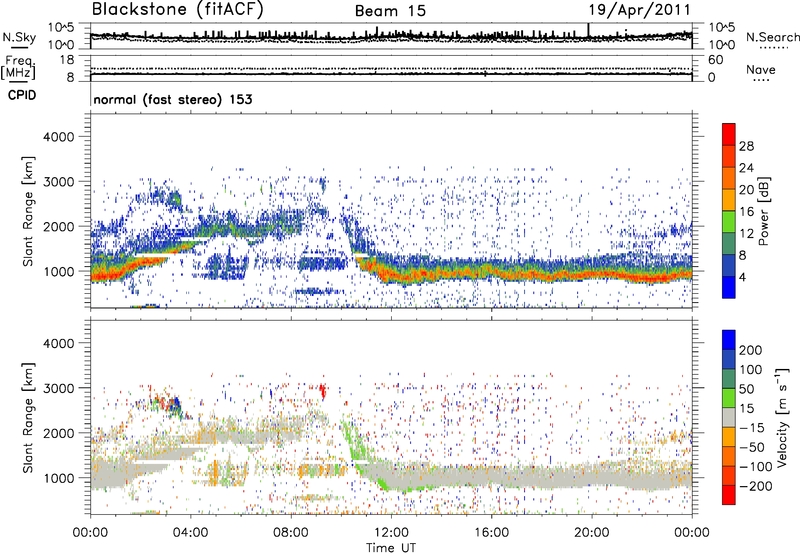Click the 18 frequency axis tick label
The image size is (800, 554).
(67, 60)
